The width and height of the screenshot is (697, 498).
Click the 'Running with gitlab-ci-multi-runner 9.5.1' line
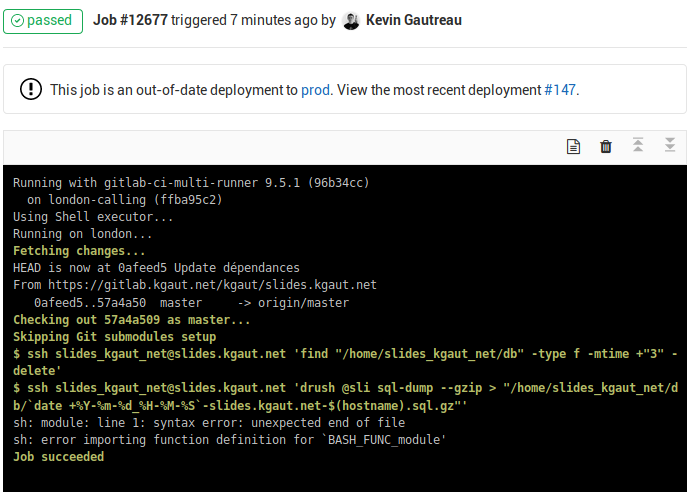(191, 183)
